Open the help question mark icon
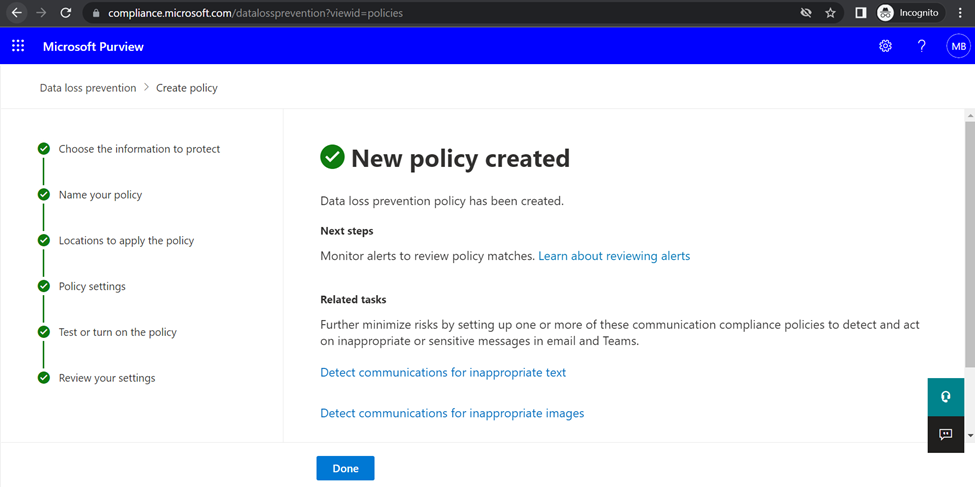The width and height of the screenshot is (975, 487). (922, 46)
